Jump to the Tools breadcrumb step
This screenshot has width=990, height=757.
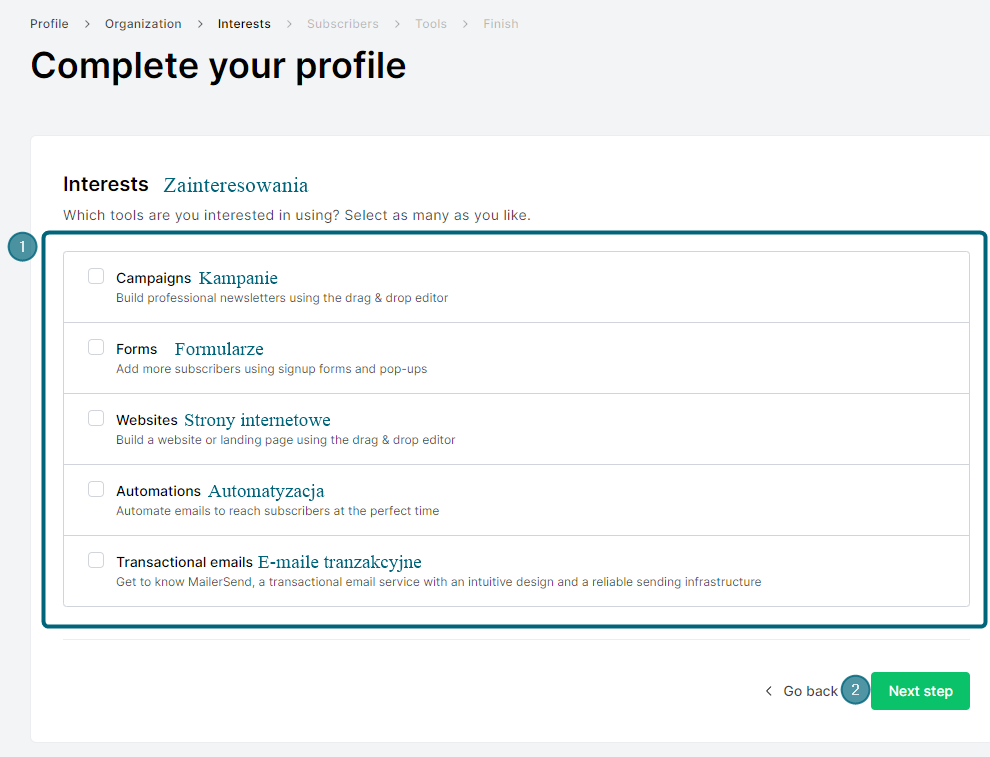click(x=431, y=24)
